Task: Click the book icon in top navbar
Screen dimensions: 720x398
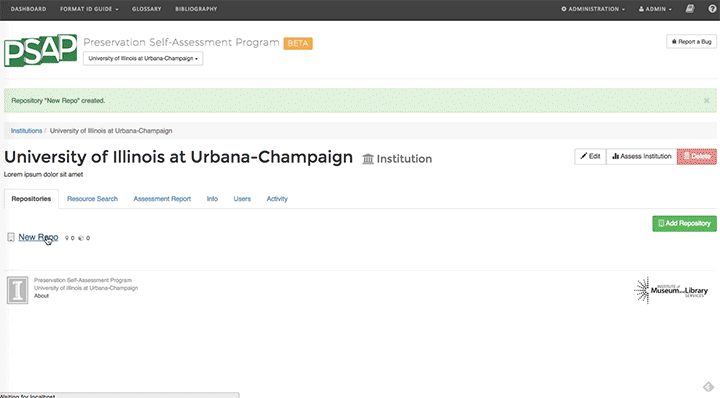Action: [690, 9]
